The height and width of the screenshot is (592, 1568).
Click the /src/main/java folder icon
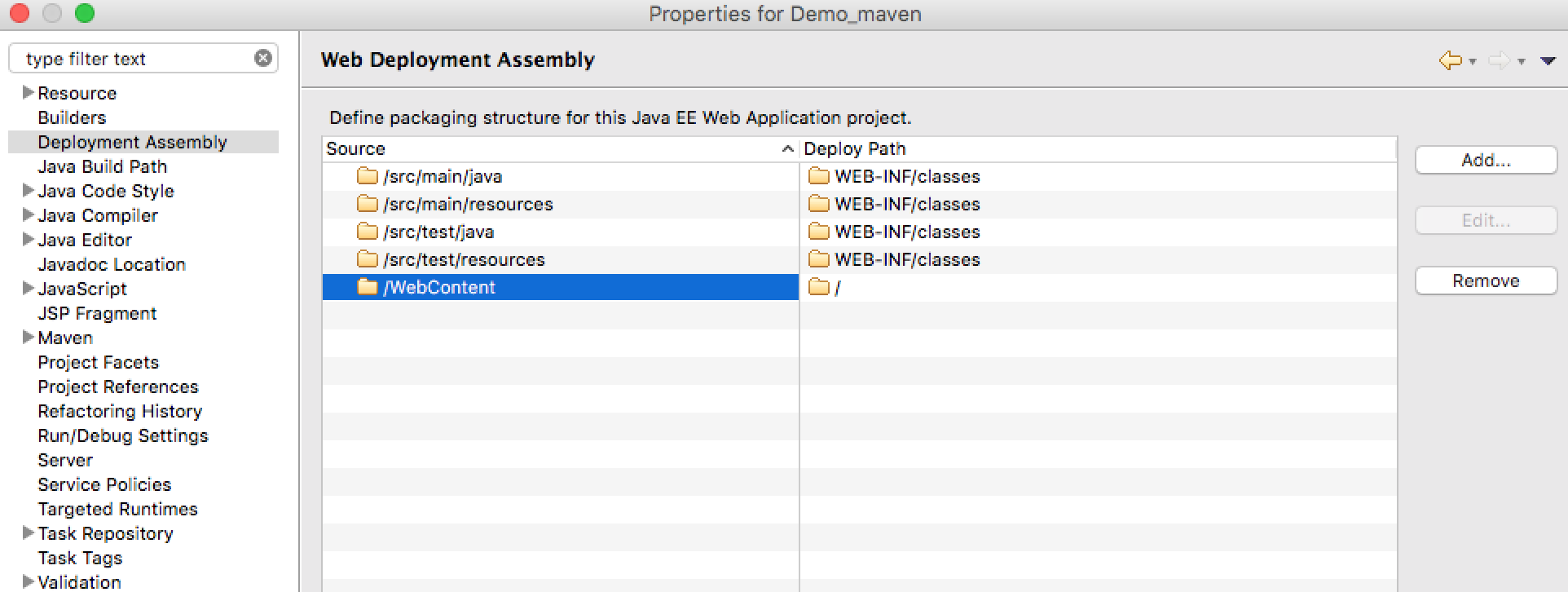coord(368,176)
